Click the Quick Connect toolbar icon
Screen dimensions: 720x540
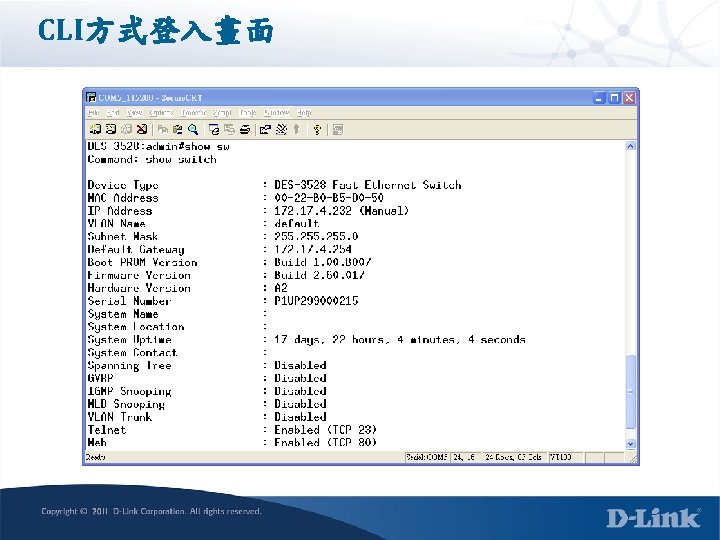tap(111, 129)
